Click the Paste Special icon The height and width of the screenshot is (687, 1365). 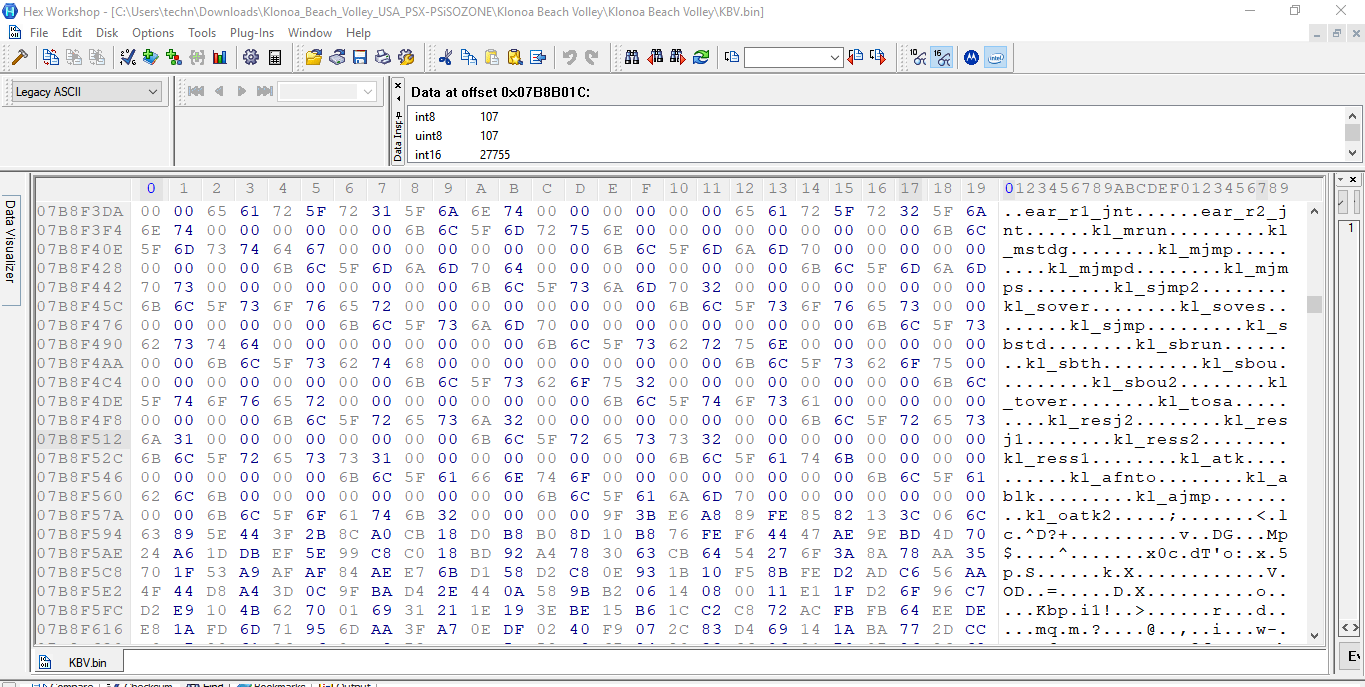coord(514,57)
